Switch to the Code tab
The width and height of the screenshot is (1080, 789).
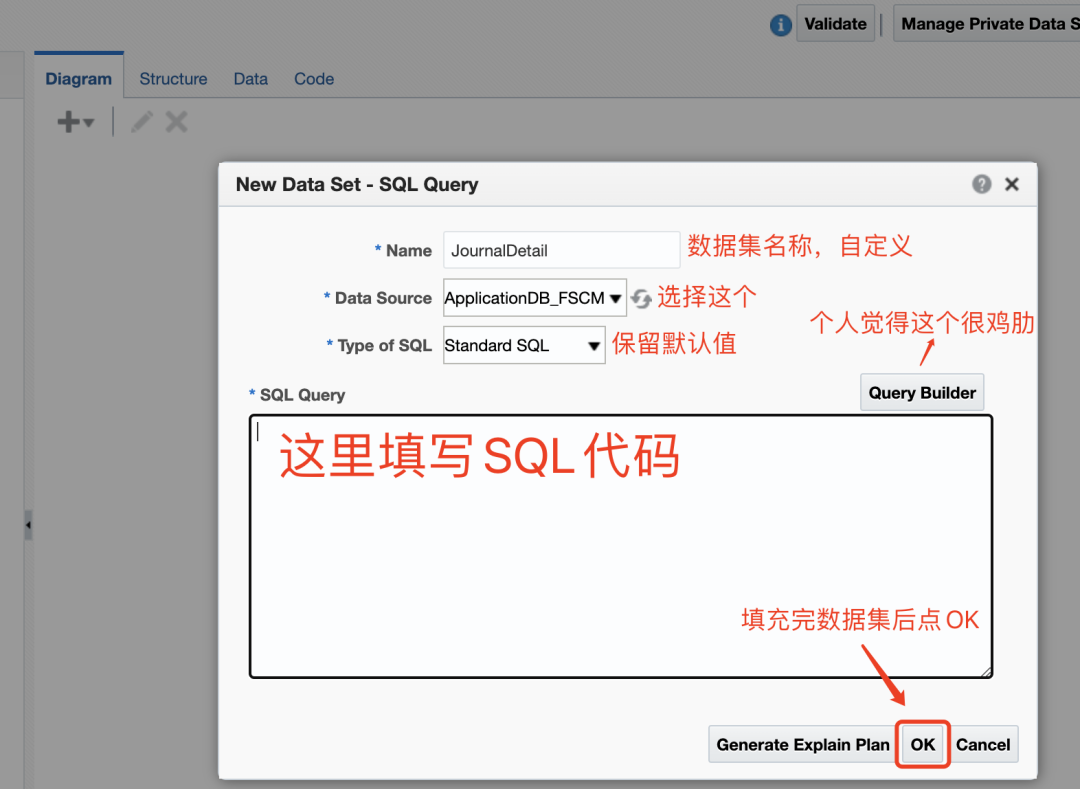pyautogui.click(x=314, y=78)
